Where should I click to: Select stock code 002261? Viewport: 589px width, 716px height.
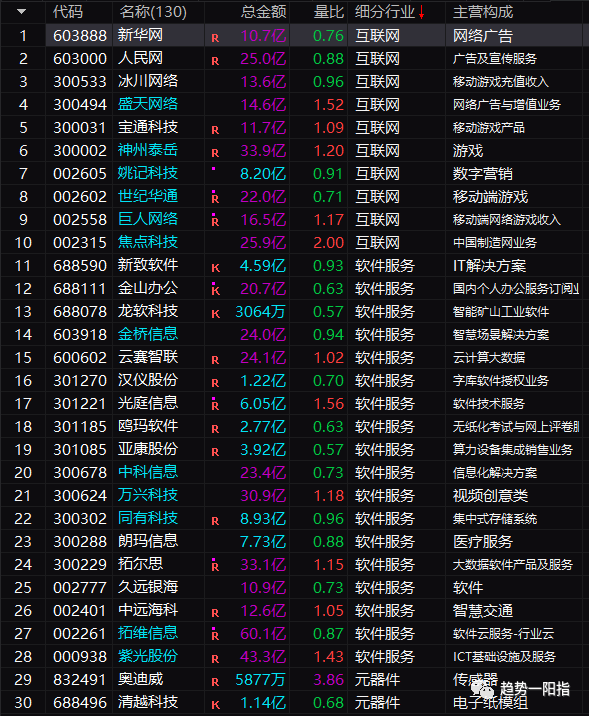click(80, 633)
